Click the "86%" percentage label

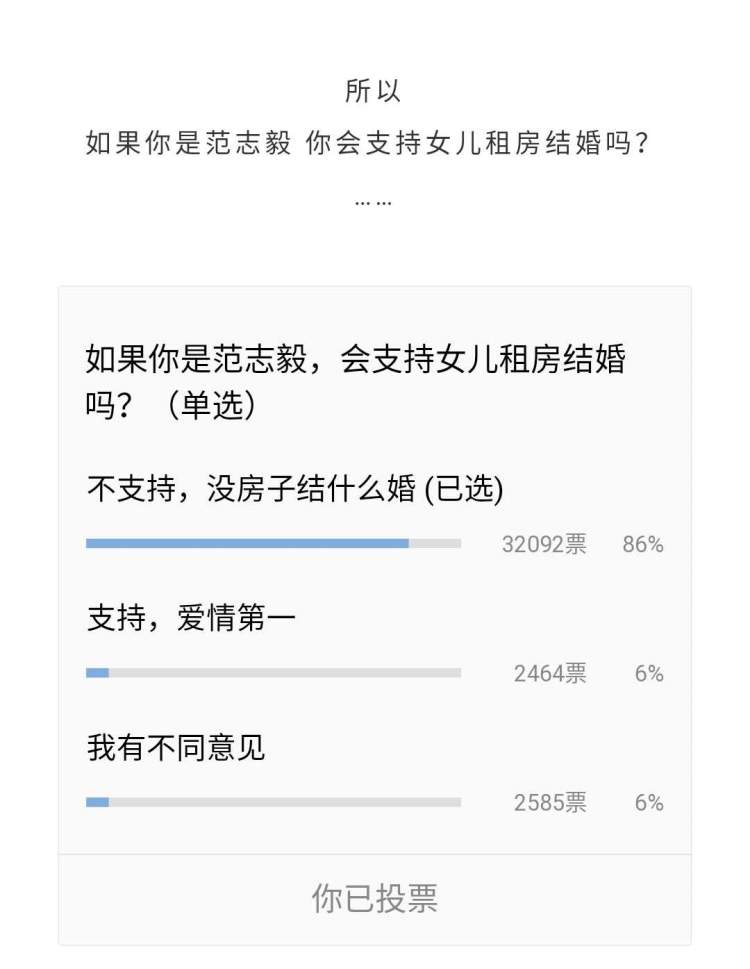[642, 544]
